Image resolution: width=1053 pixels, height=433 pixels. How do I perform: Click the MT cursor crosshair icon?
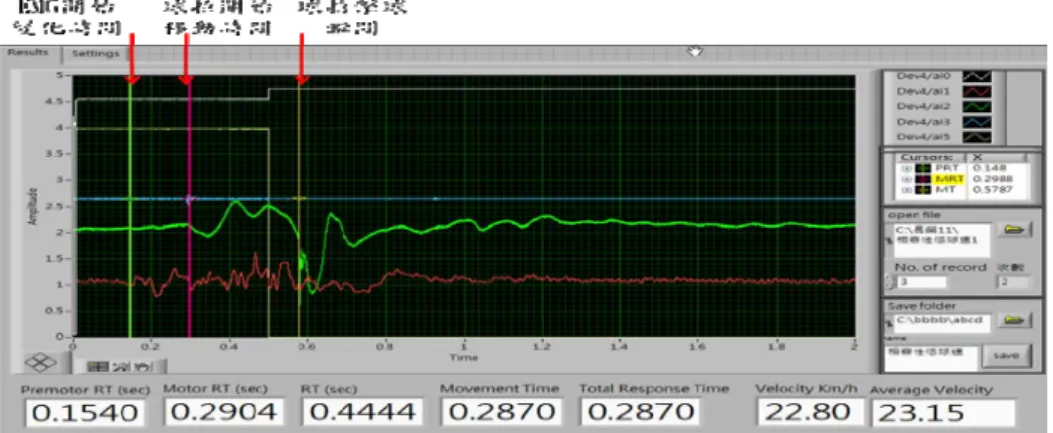pyautogui.click(x=921, y=190)
